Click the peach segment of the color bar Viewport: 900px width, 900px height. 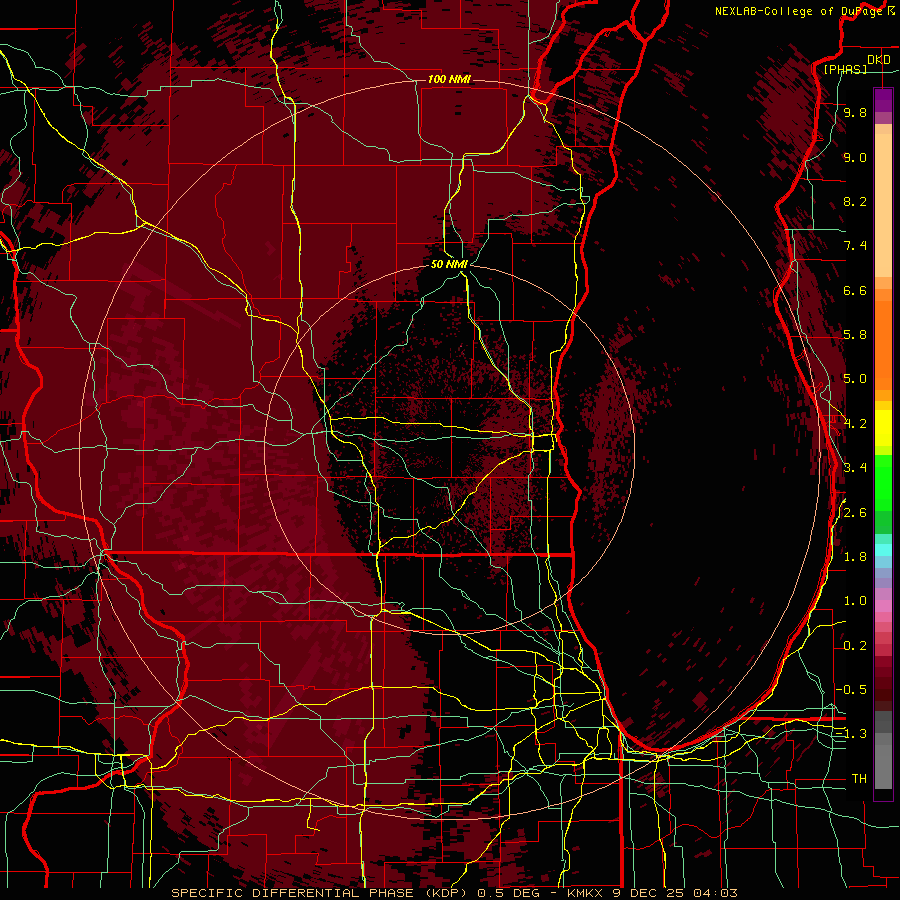(x=883, y=205)
